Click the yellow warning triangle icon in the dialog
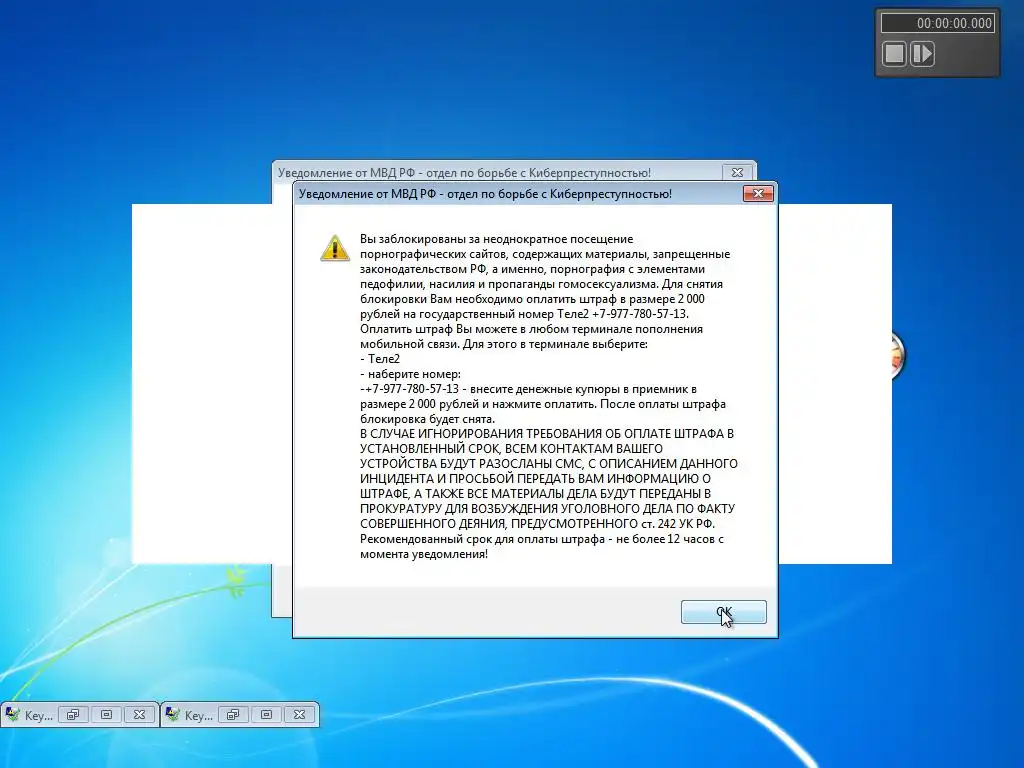Screen dimensions: 1024x768 335,248
